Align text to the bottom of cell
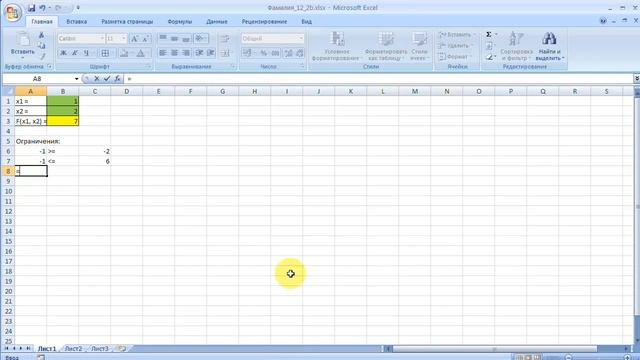The height and width of the screenshot is (360, 640). [x=186, y=38]
